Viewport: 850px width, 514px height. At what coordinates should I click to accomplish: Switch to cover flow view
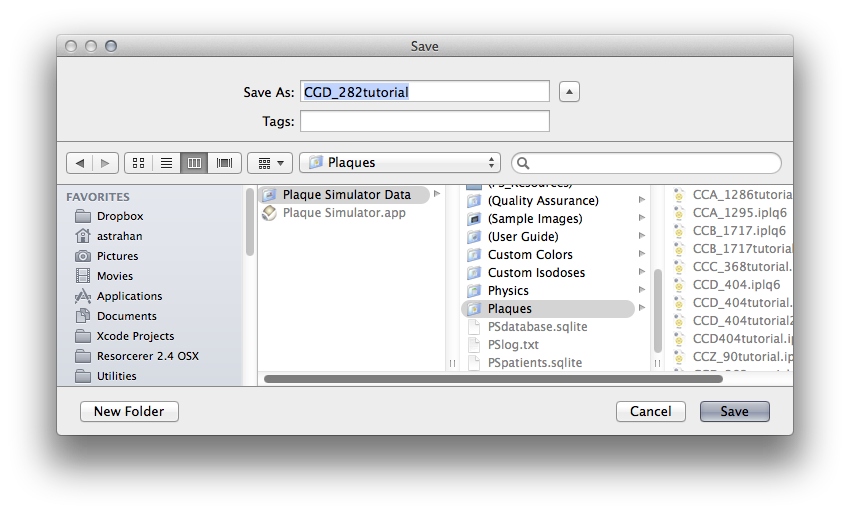[x=224, y=162]
